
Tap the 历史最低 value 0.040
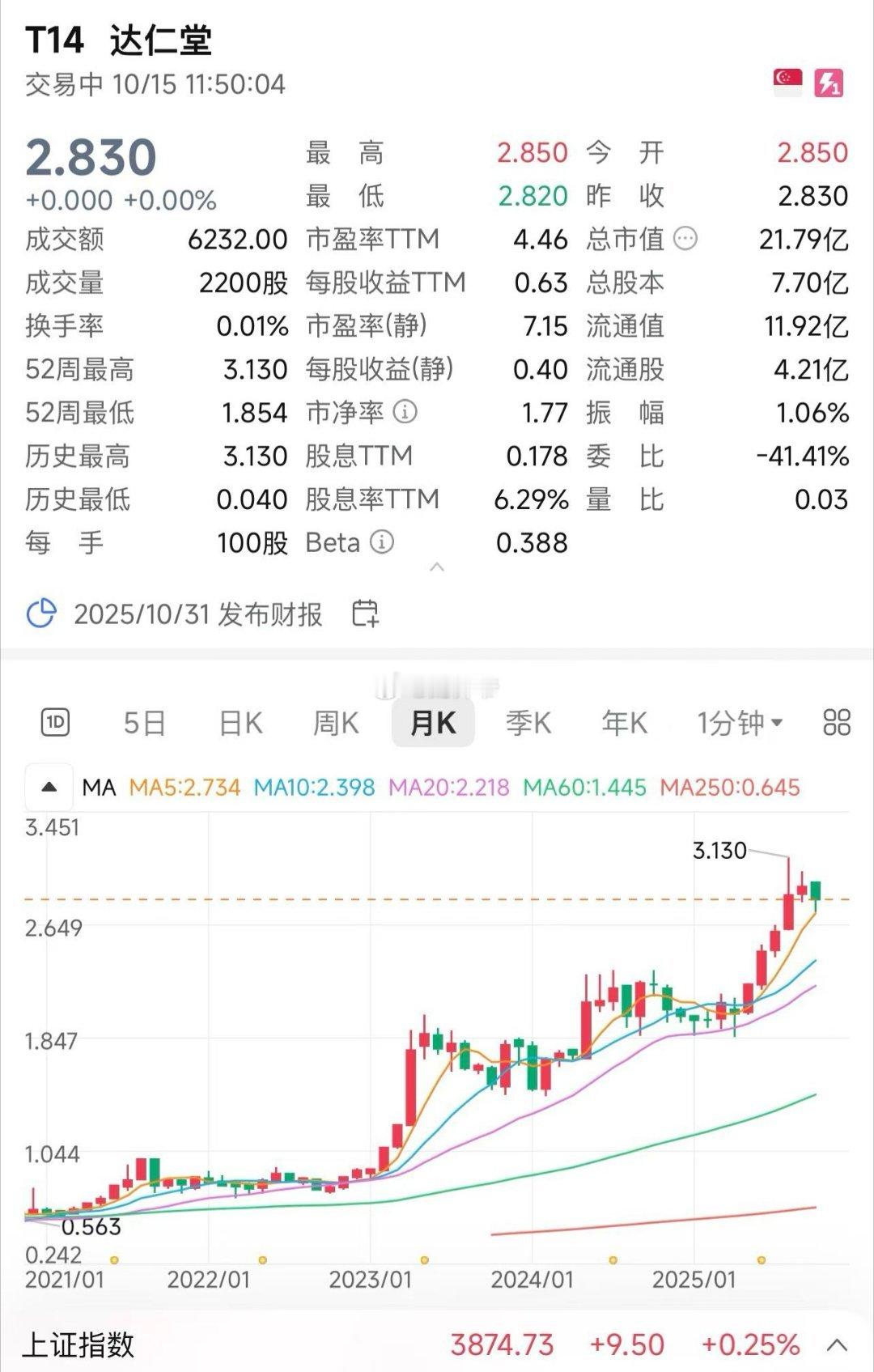[x=252, y=499]
